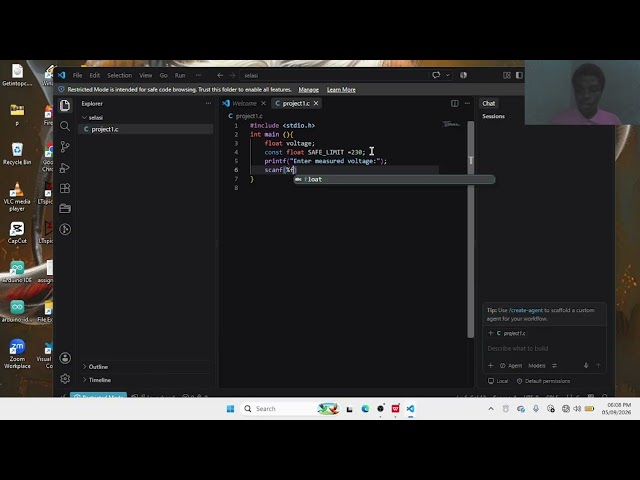Open the Selection menu
The height and width of the screenshot is (480, 640).
pyautogui.click(x=120, y=75)
